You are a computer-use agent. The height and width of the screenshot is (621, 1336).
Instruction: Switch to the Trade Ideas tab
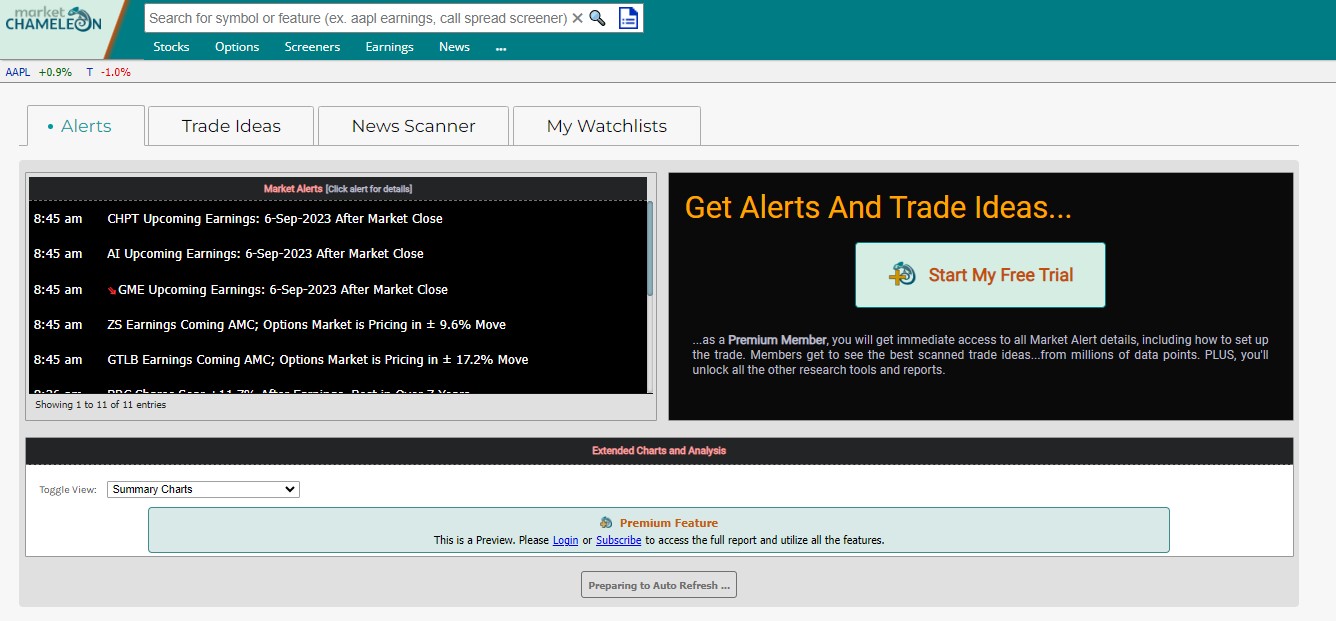pyautogui.click(x=231, y=126)
